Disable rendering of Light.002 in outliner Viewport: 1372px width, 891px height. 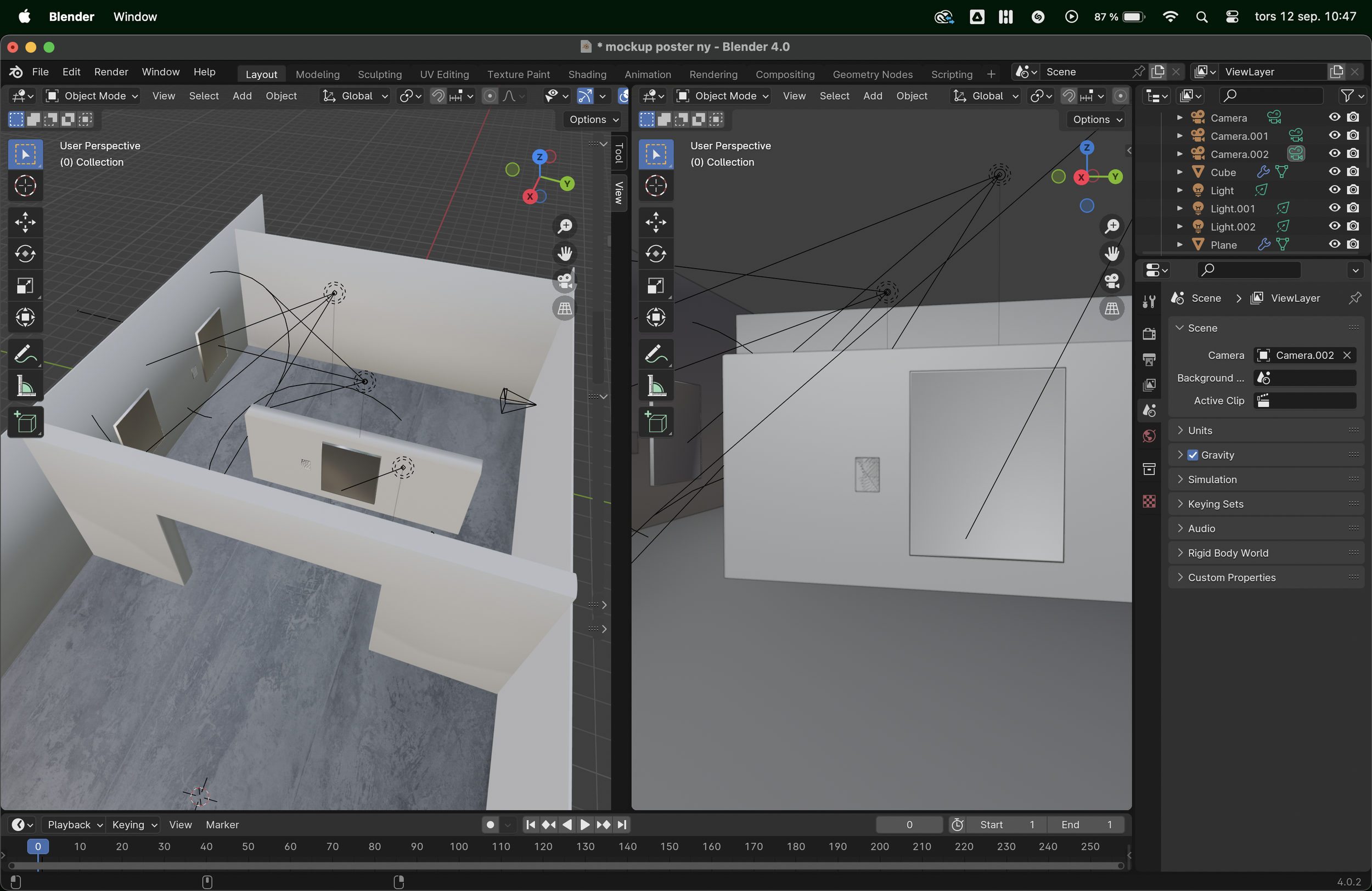[1353, 227]
